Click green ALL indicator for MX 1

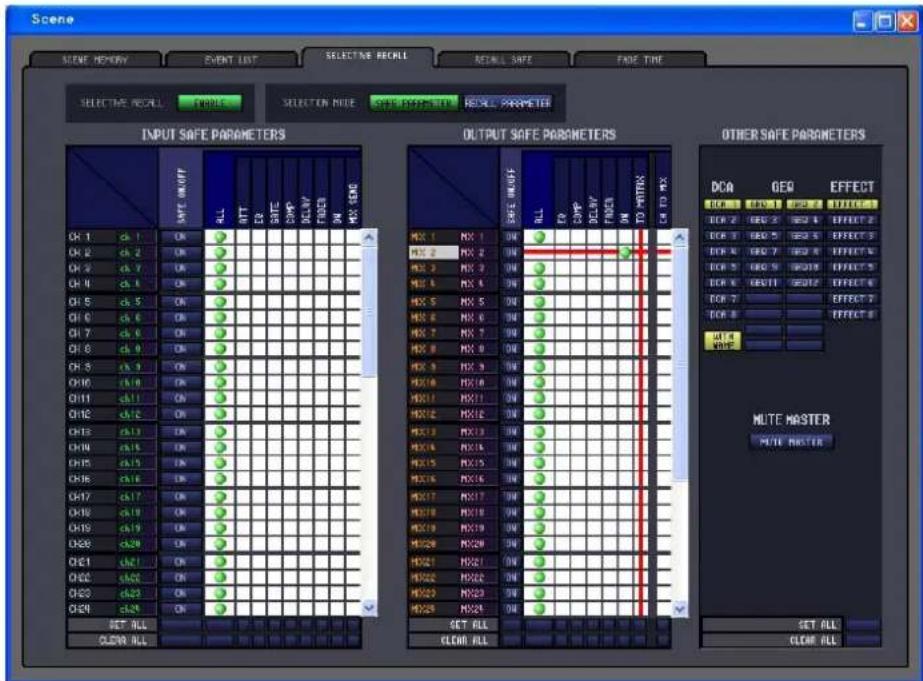(x=539, y=237)
